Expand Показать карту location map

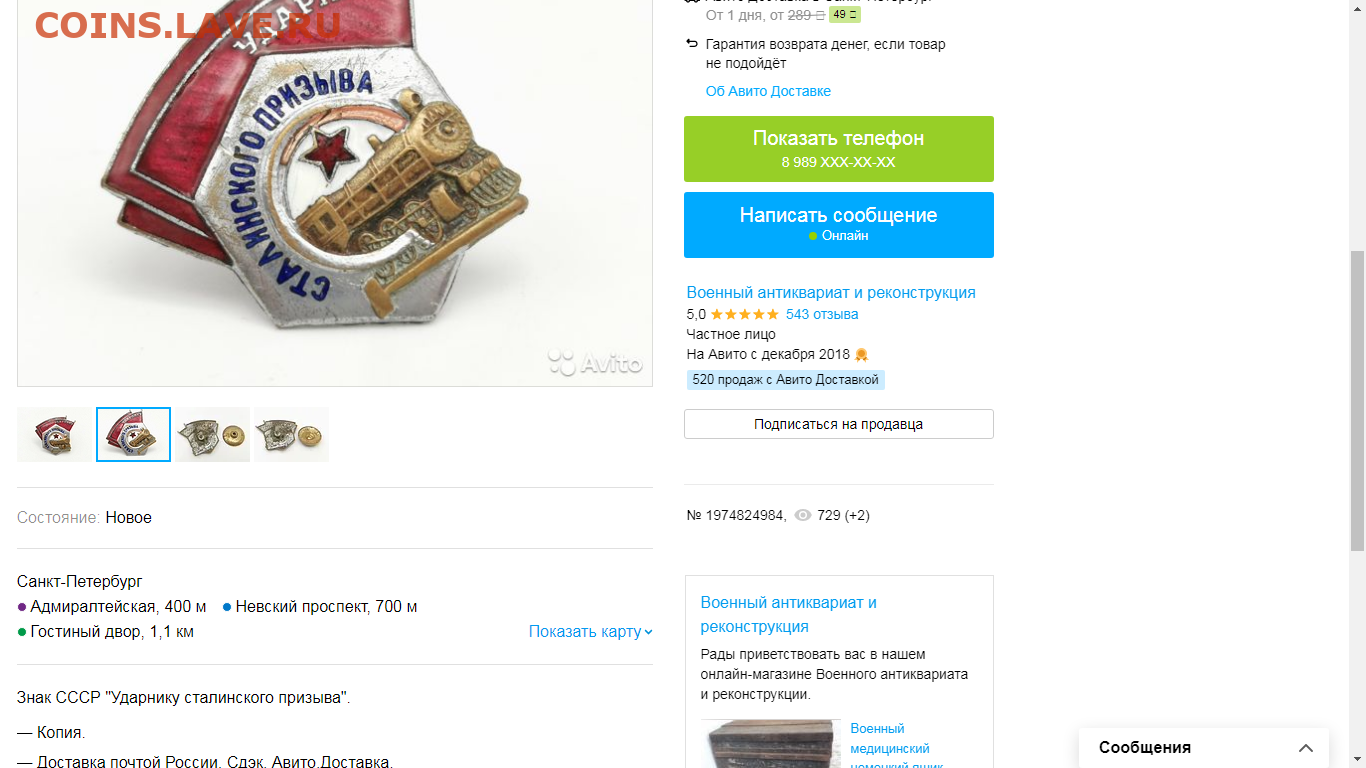tap(590, 632)
